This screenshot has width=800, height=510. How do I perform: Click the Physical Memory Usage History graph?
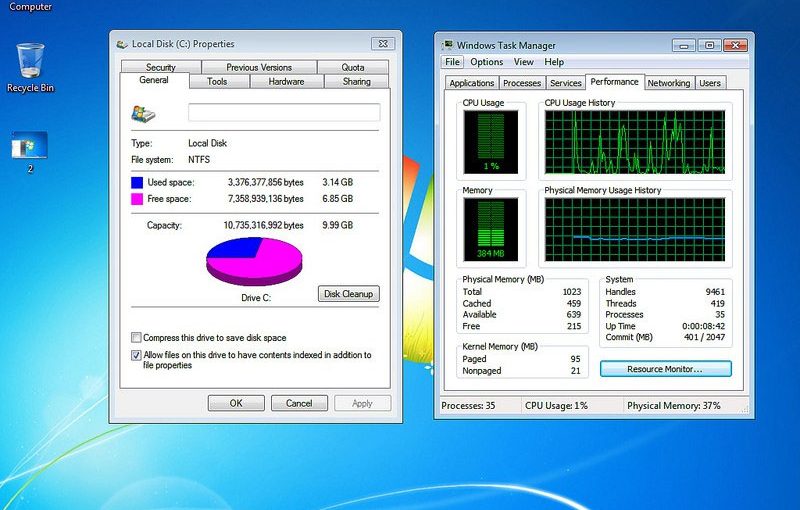(x=635, y=230)
